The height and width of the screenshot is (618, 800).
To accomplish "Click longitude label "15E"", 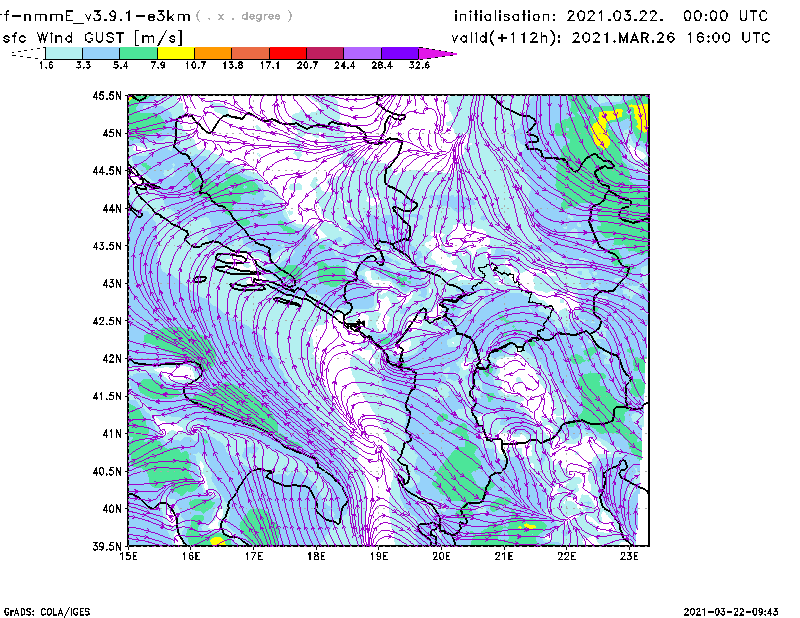I will [x=128, y=556].
